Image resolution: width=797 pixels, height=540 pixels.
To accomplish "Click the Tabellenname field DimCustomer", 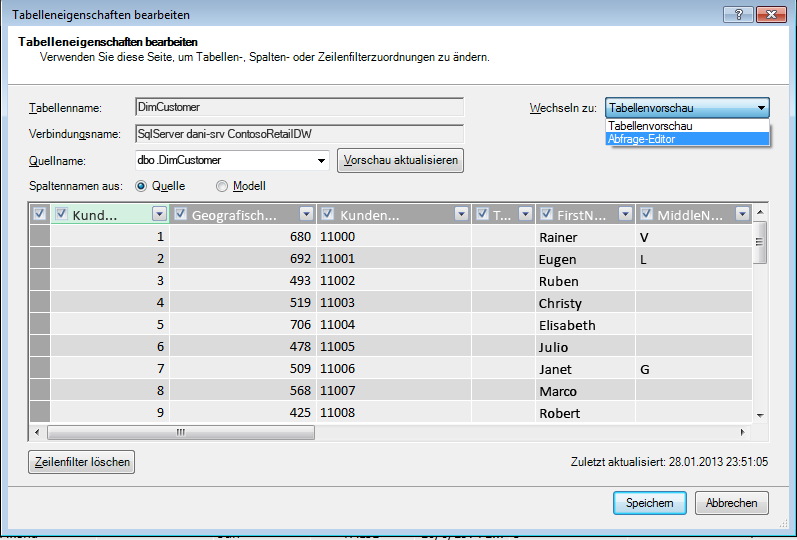I will [300, 107].
